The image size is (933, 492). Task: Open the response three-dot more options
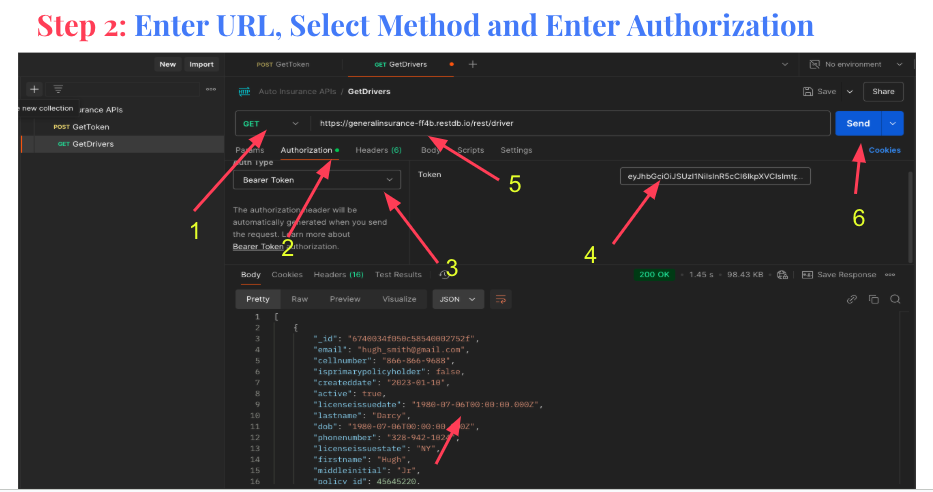tap(890, 275)
